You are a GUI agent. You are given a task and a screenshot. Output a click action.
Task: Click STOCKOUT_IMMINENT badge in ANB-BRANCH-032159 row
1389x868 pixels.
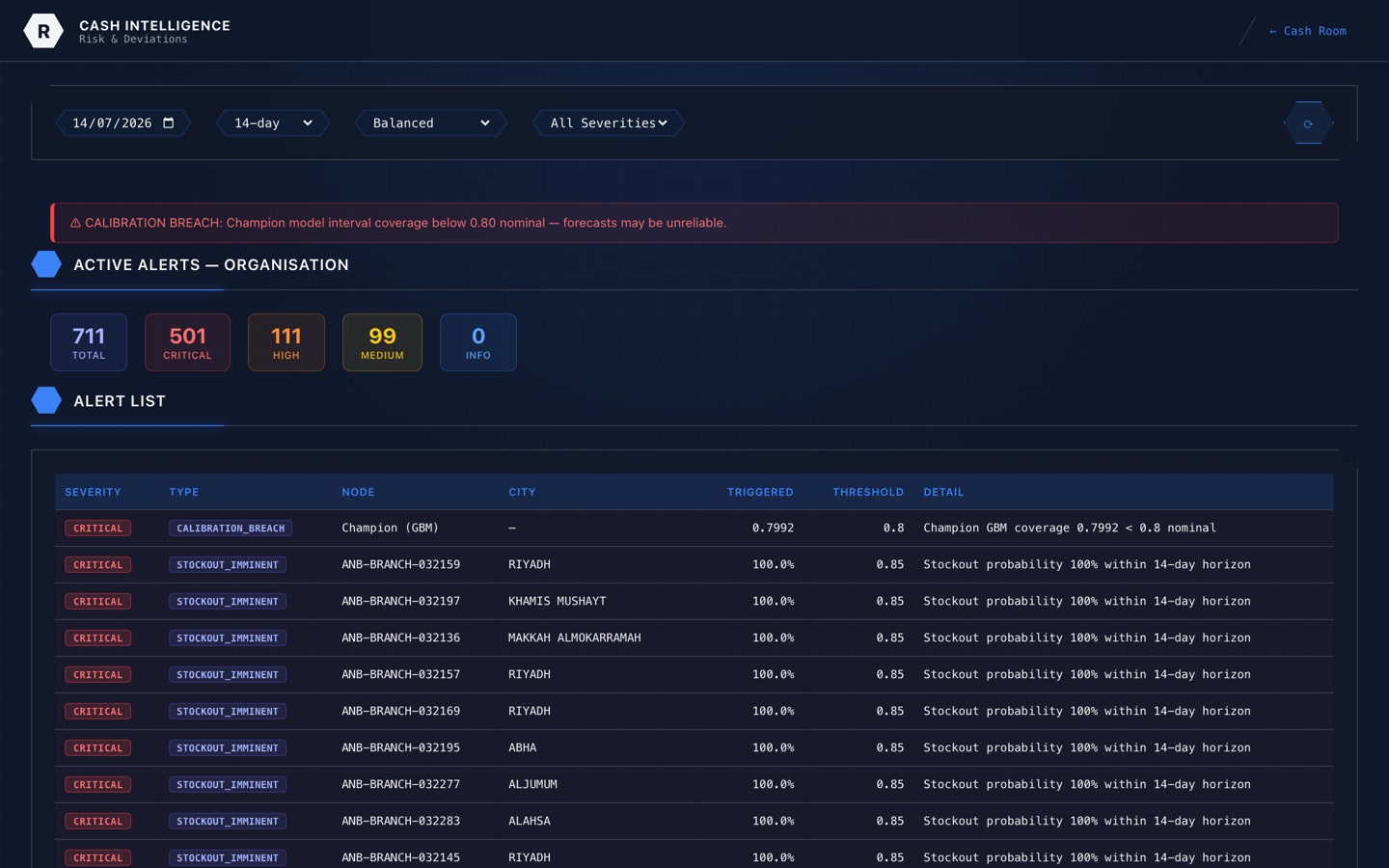(x=228, y=565)
